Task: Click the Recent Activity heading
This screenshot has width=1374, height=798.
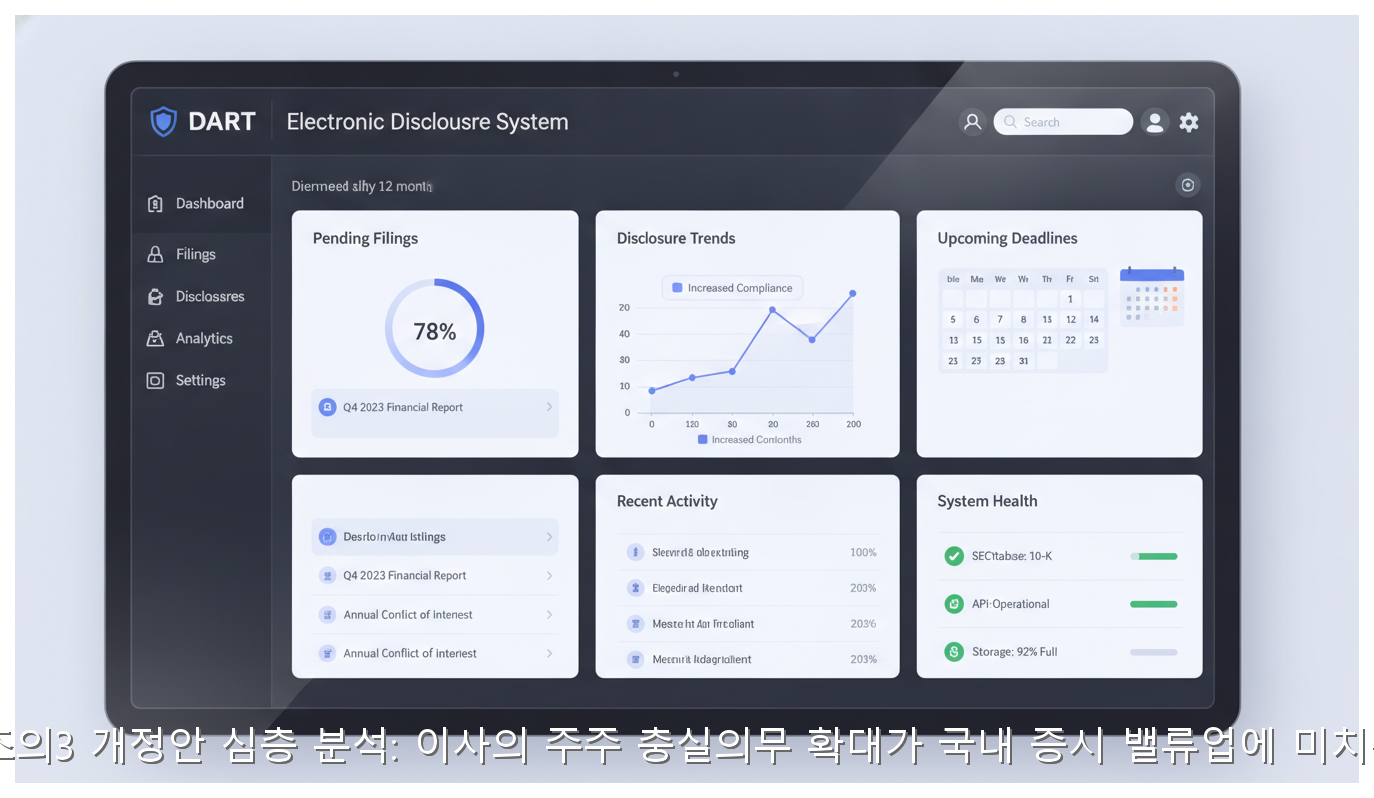Action: click(x=667, y=502)
